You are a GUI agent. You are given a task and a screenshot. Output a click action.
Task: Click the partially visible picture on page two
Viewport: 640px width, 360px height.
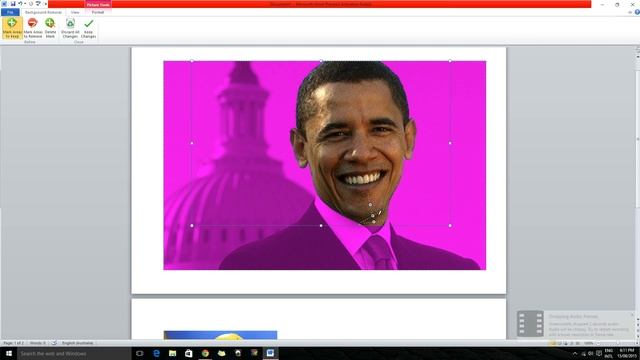pyautogui.click(x=220, y=335)
